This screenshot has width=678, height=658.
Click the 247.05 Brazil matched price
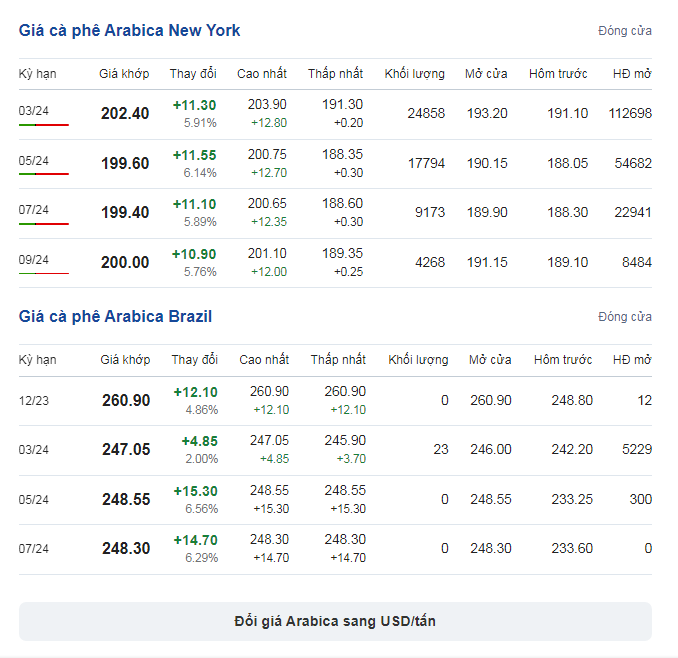coord(126,450)
